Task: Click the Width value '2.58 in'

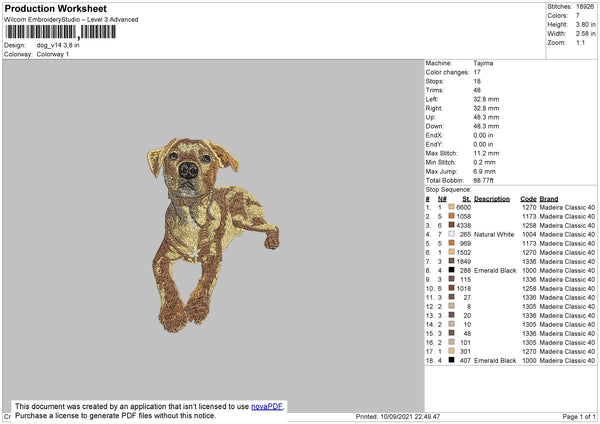Action: tap(585, 34)
